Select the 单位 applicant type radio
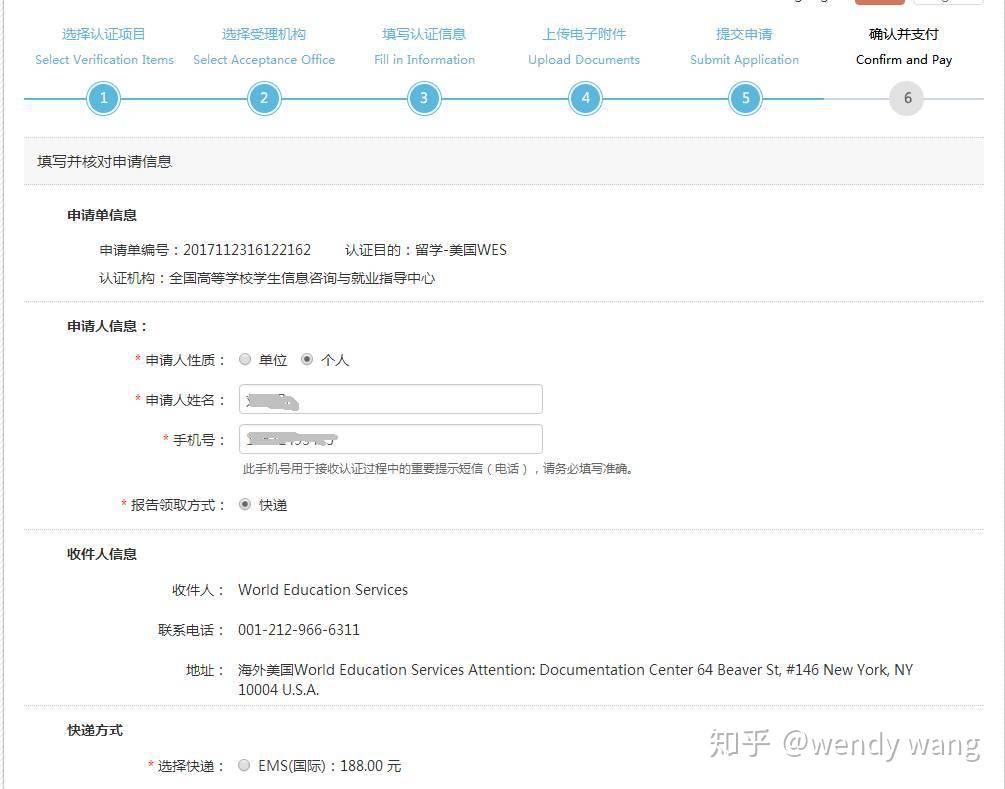The image size is (1005, 789). pos(245,359)
